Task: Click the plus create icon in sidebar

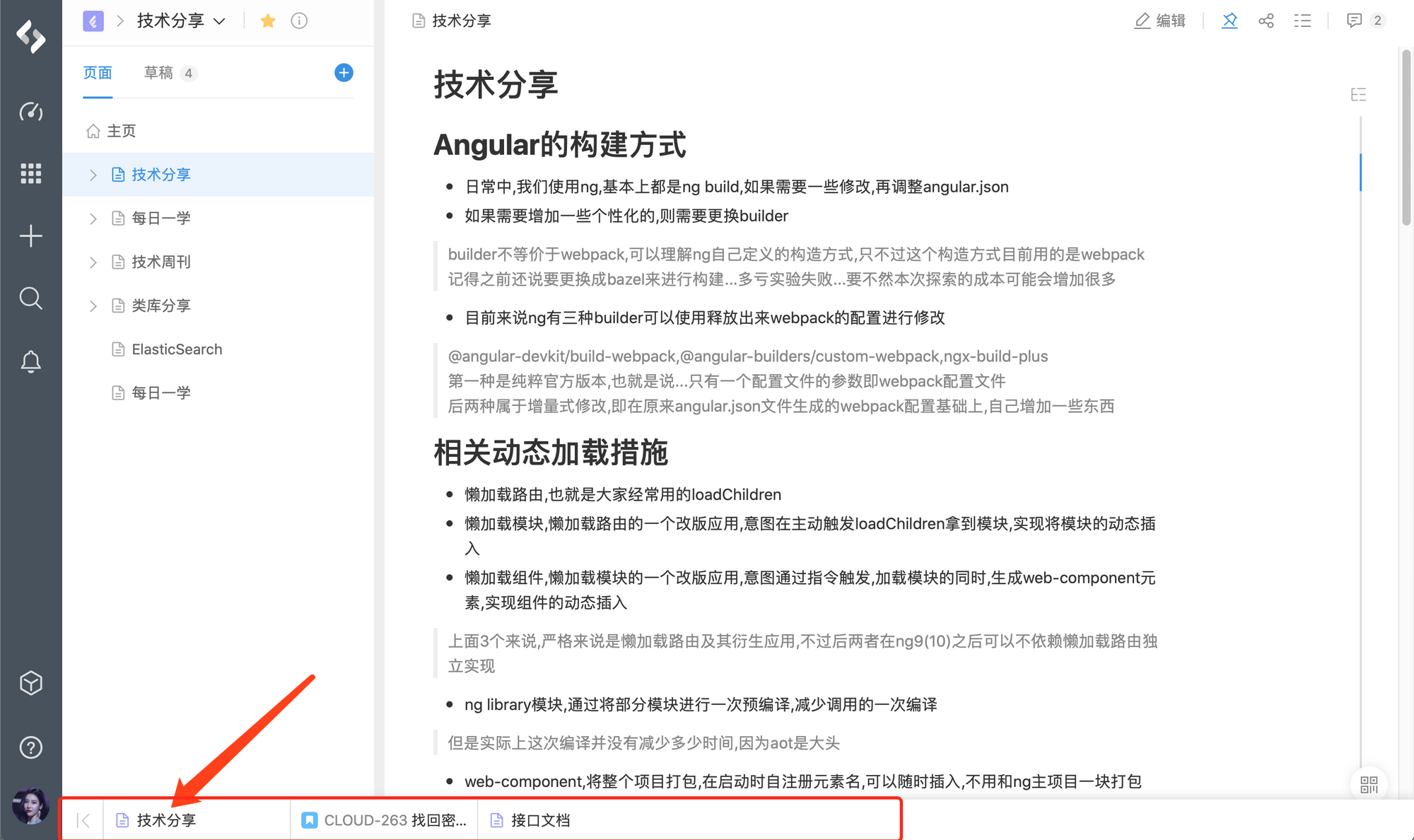Action: tap(31, 235)
